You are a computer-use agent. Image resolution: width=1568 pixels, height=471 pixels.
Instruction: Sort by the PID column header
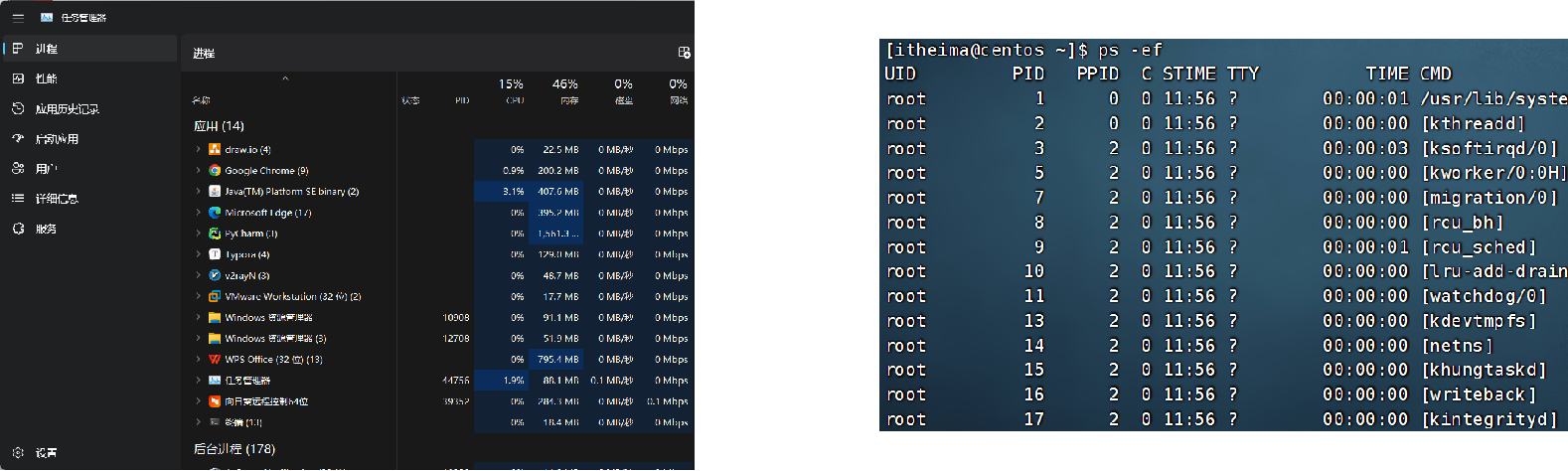(x=462, y=100)
